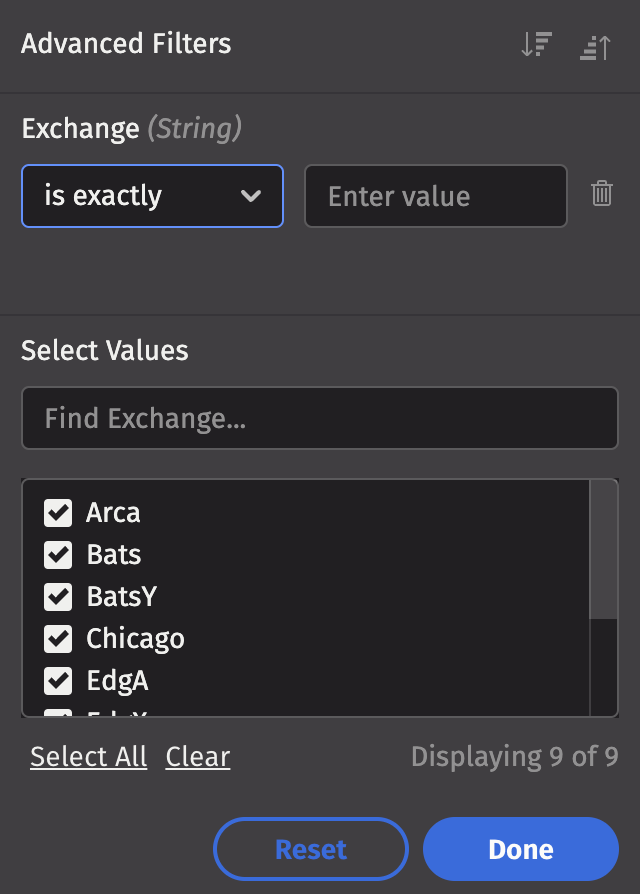
Task: Uncheck the Arca checkbox
Action: coord(58,513)
